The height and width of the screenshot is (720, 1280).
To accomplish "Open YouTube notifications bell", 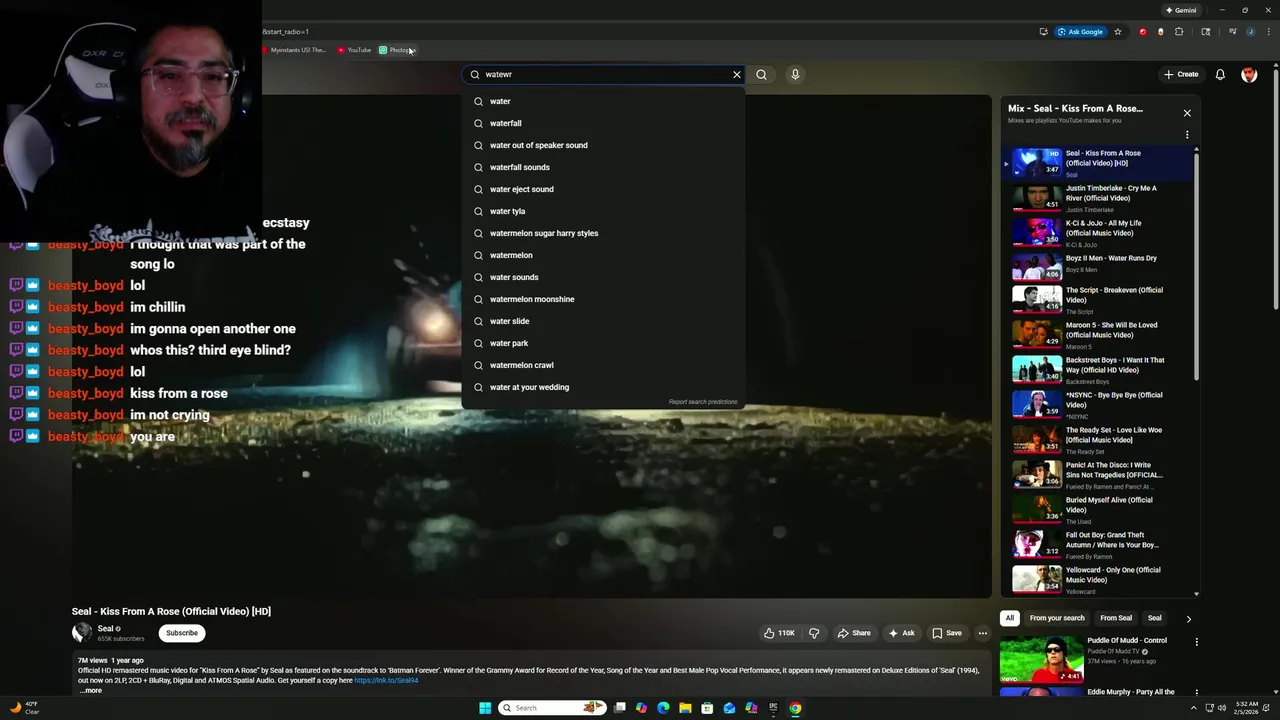I will tap(1220, 74).
